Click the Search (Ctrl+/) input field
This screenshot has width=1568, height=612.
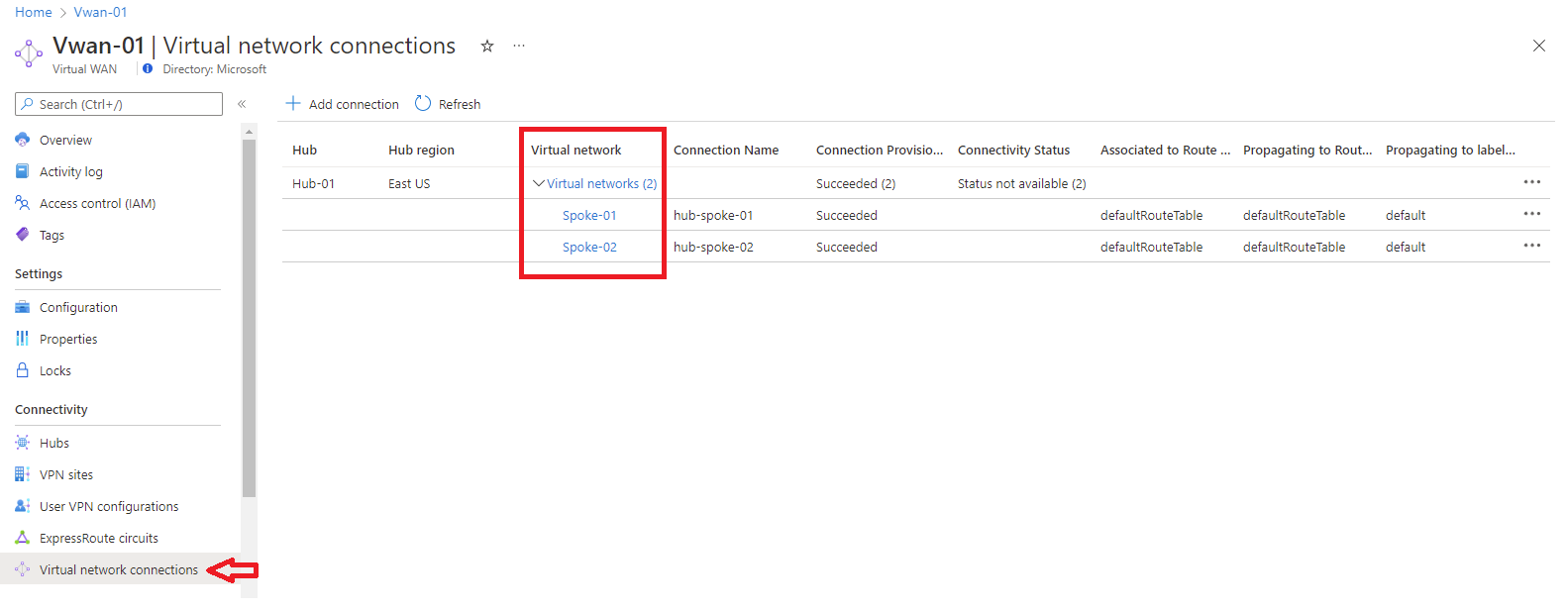coord(119,104)
